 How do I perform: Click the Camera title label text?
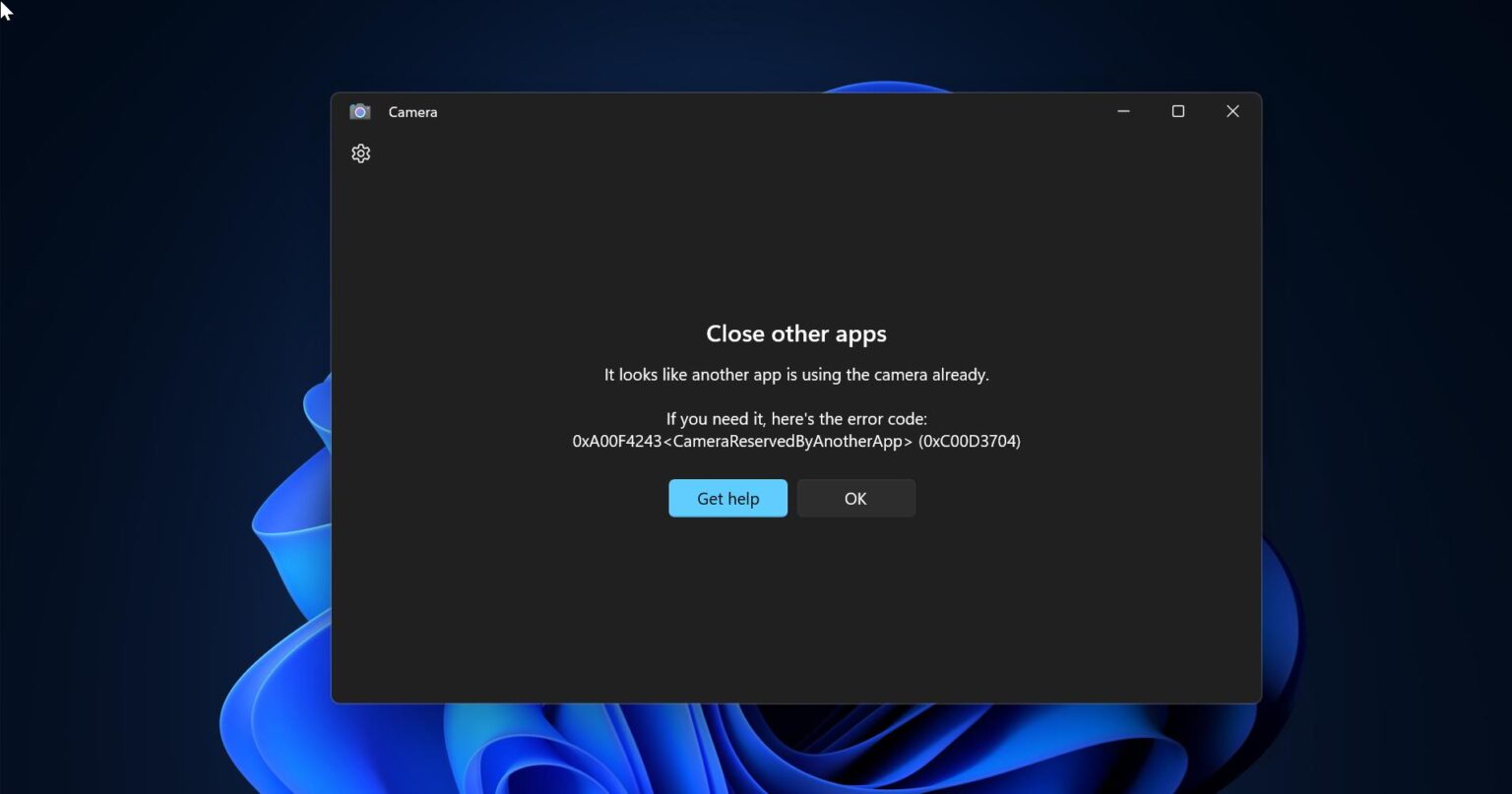tap(412, 111)
